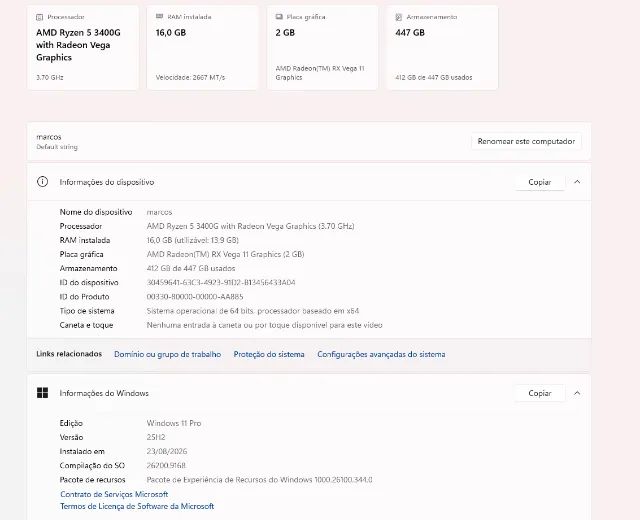The width and height of the screenshot is (640, 520).
Task: Select product ID value 00330-80000-00000-AA885
Action: pyautogui.click(x=195, y=297)
